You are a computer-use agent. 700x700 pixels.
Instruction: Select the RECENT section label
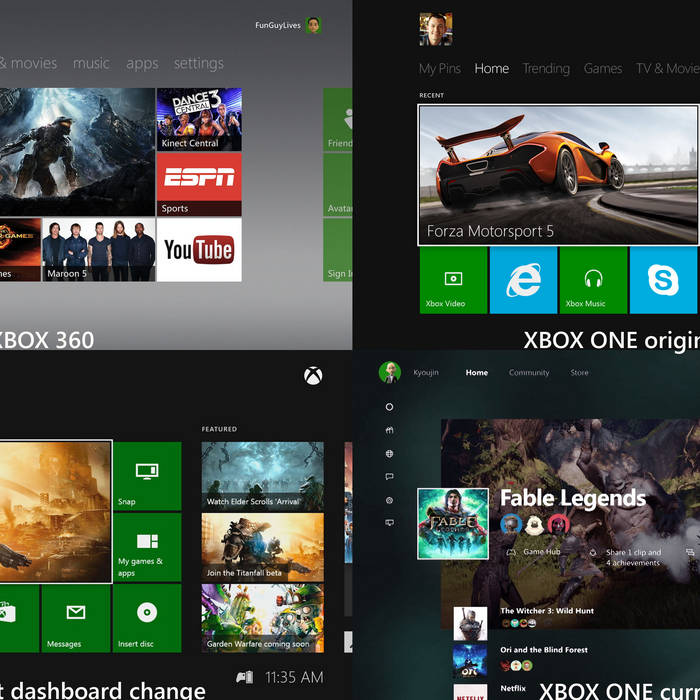coord(431,95)
